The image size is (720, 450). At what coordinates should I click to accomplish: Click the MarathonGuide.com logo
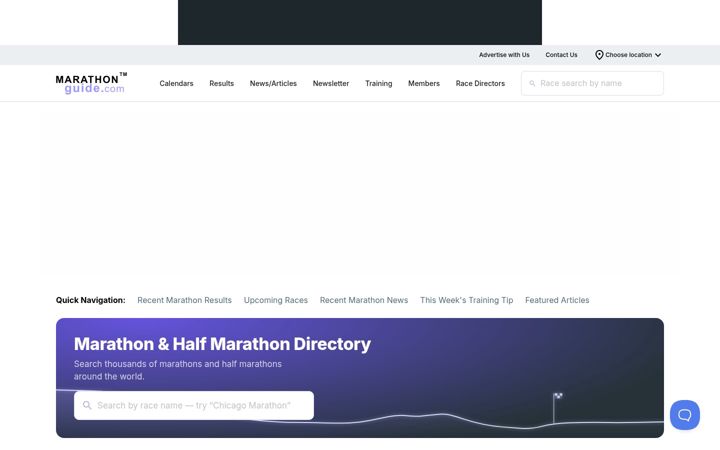91,83
